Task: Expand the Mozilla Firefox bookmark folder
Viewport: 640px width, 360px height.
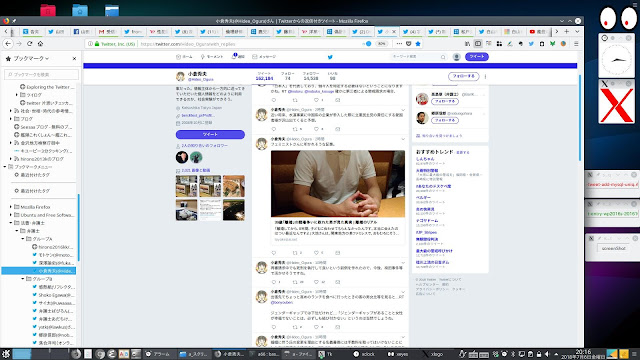Action: click(x=11, y=207)
